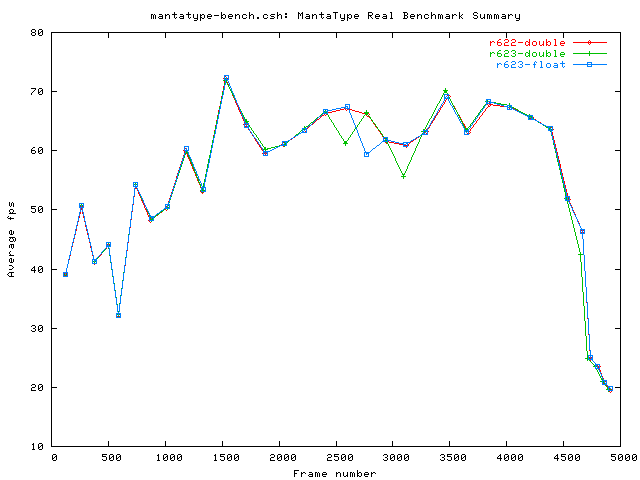Click the x-axis tick label 4000
640x480 pixels.
510,458
